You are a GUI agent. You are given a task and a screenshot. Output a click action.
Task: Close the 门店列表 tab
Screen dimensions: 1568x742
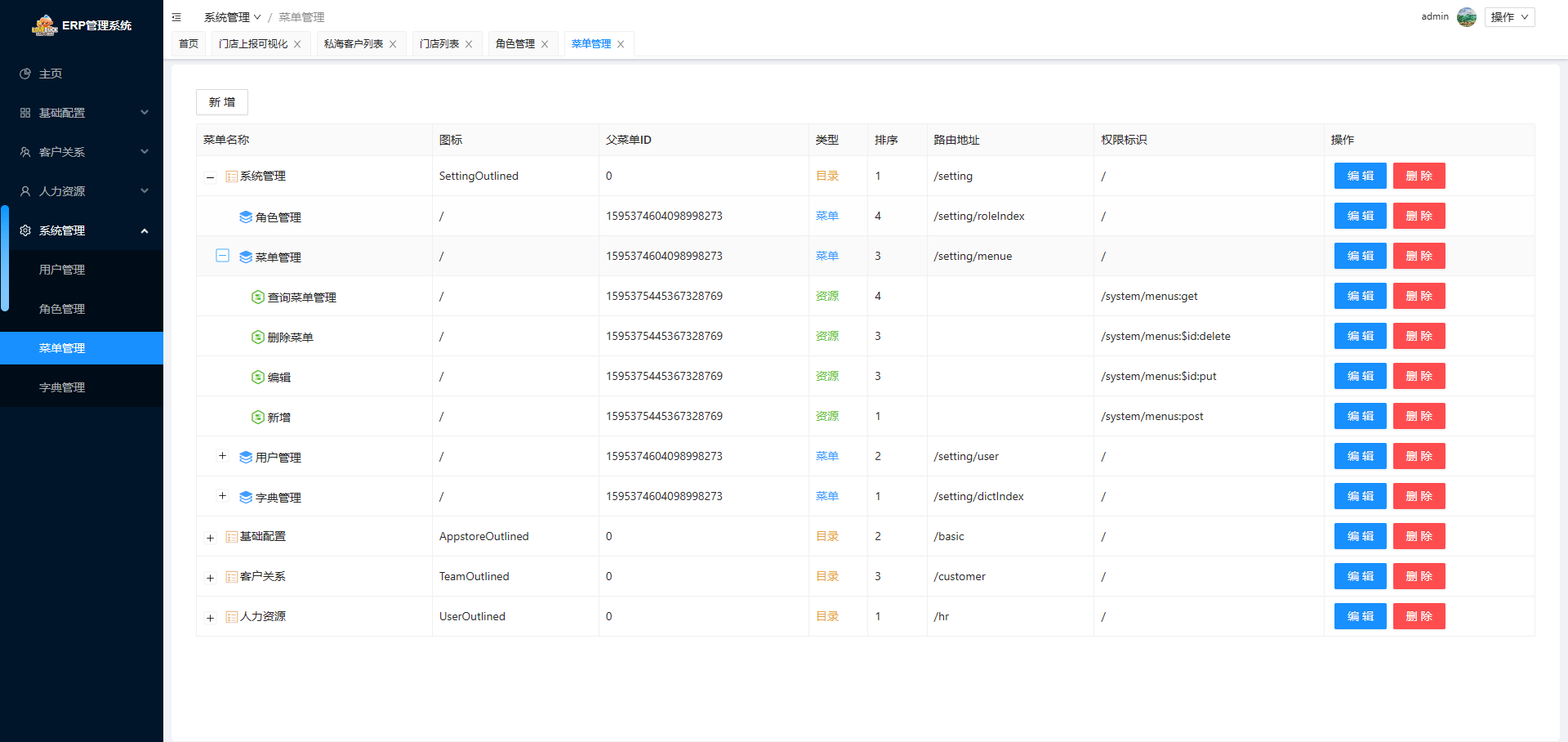pyautogui.click(x=469, y=44)
